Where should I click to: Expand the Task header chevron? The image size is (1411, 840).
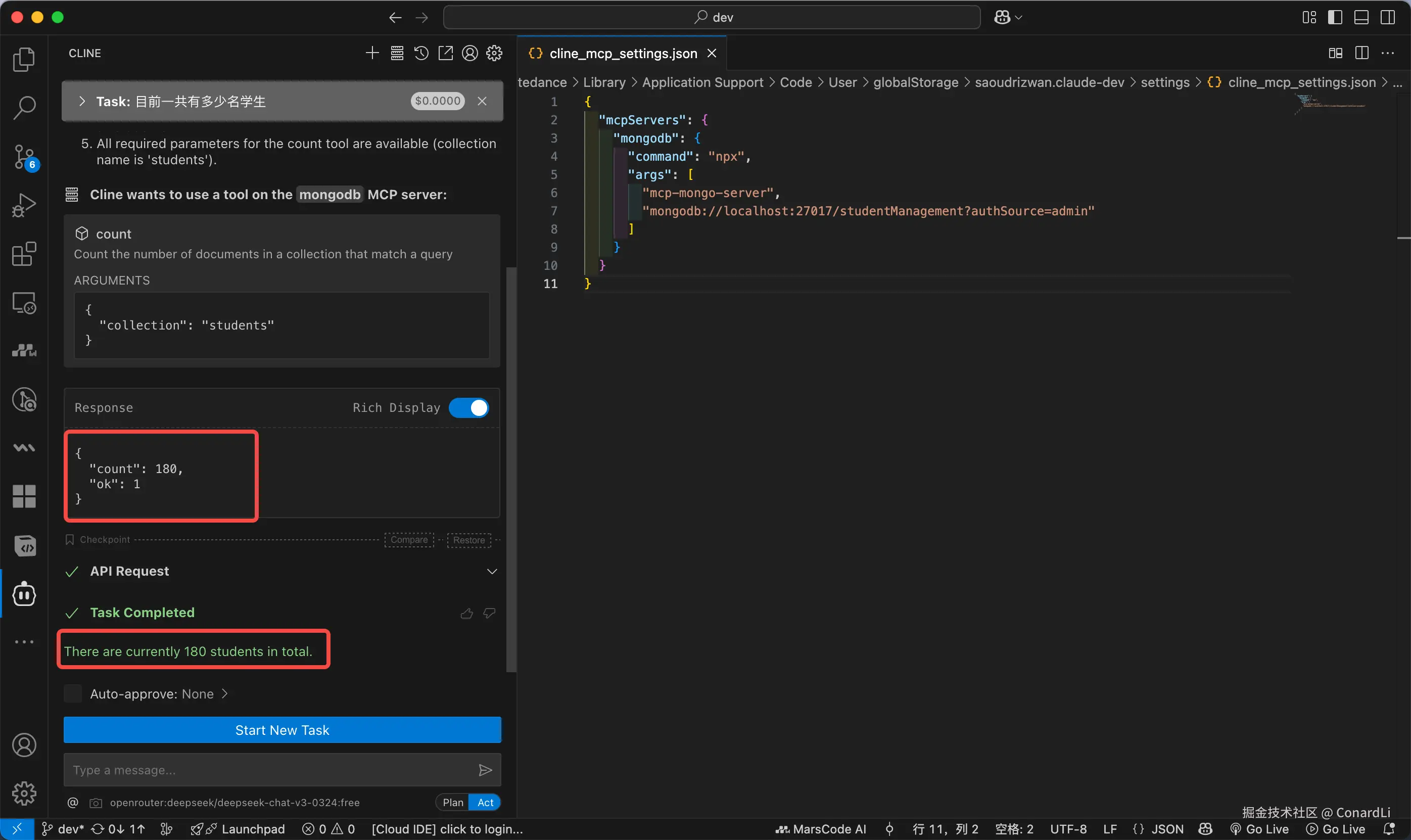pyautogui.click(x=82, y=101)
